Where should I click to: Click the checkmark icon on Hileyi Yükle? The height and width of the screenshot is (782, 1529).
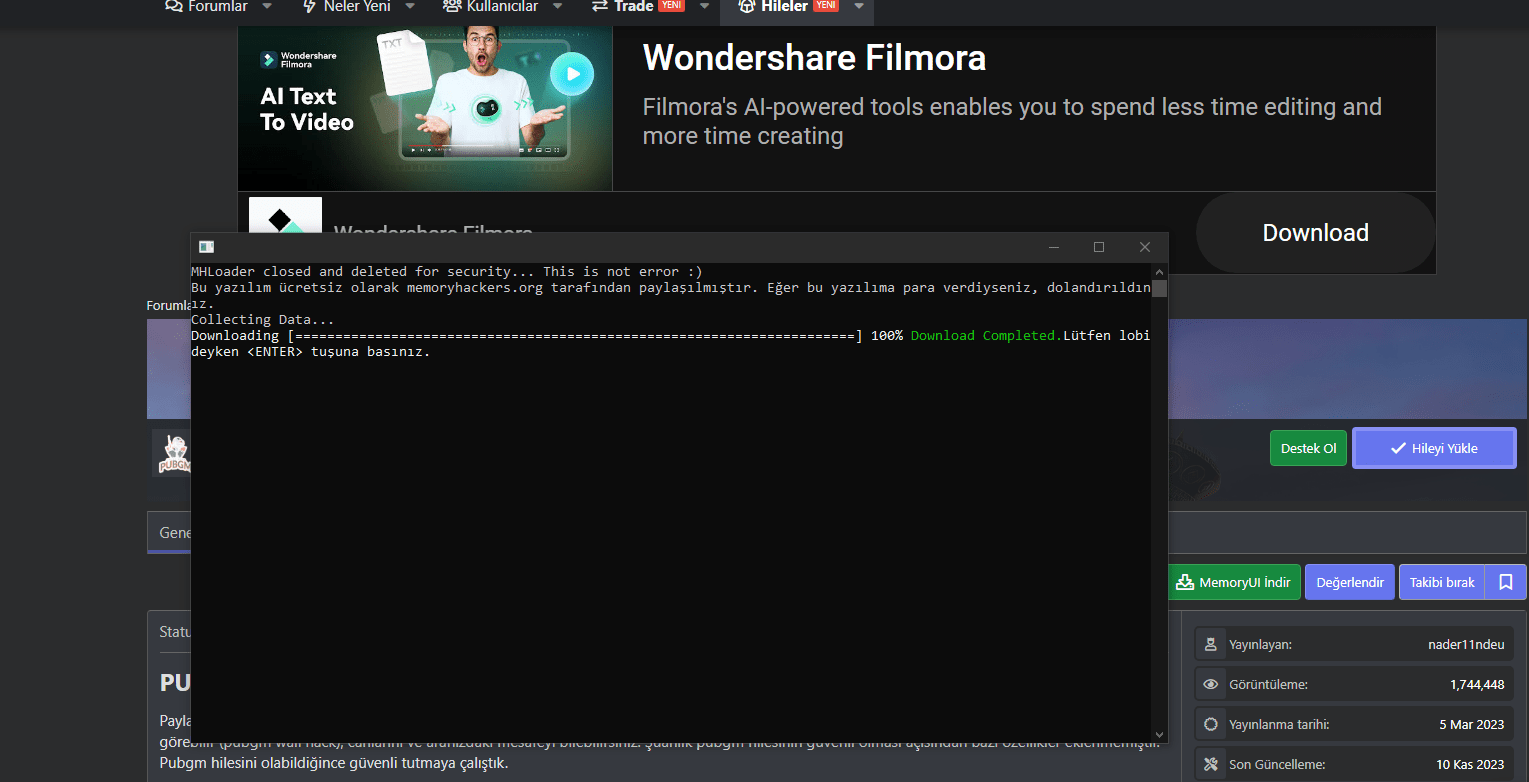[x=1398, y=448]
